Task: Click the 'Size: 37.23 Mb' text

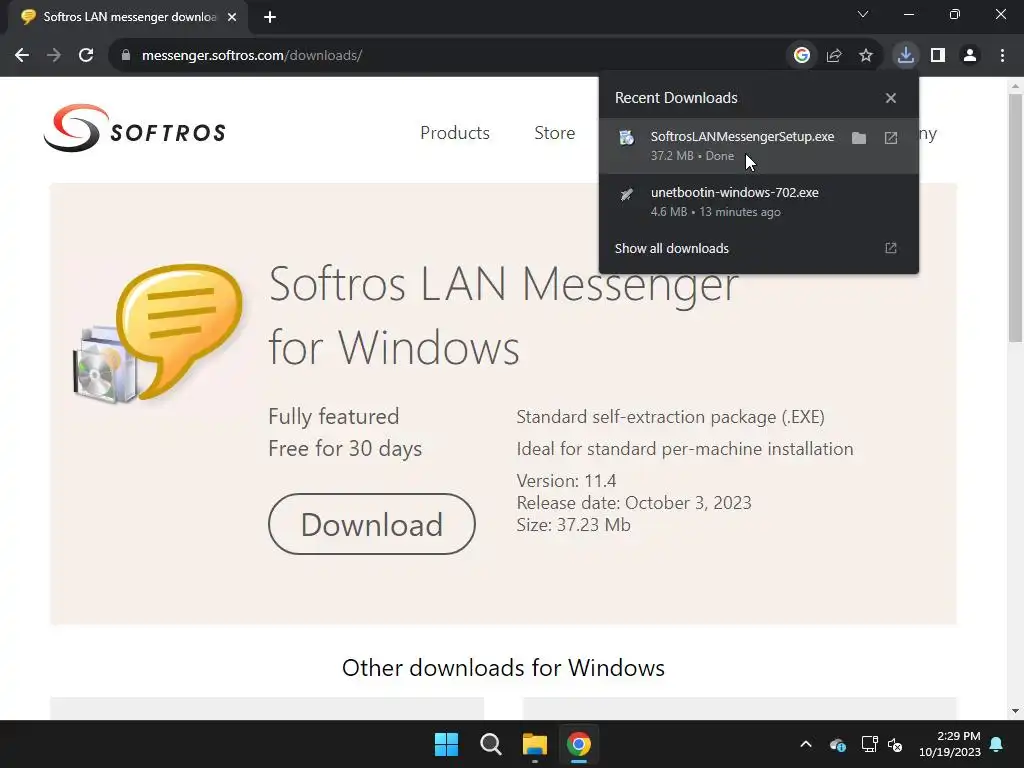Action: [x=573, y=525]
